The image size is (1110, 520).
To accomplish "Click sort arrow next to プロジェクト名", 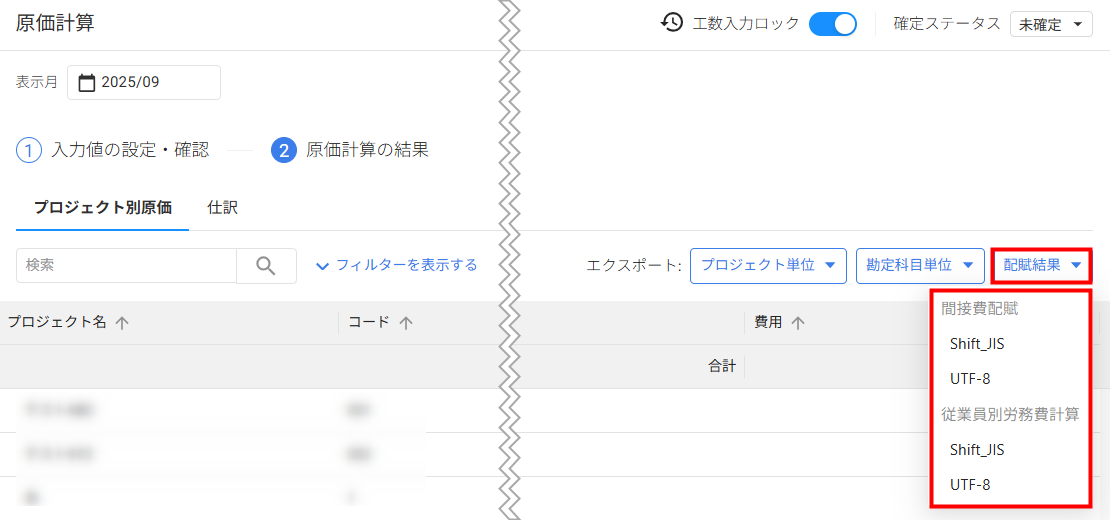I will [123, 323].
